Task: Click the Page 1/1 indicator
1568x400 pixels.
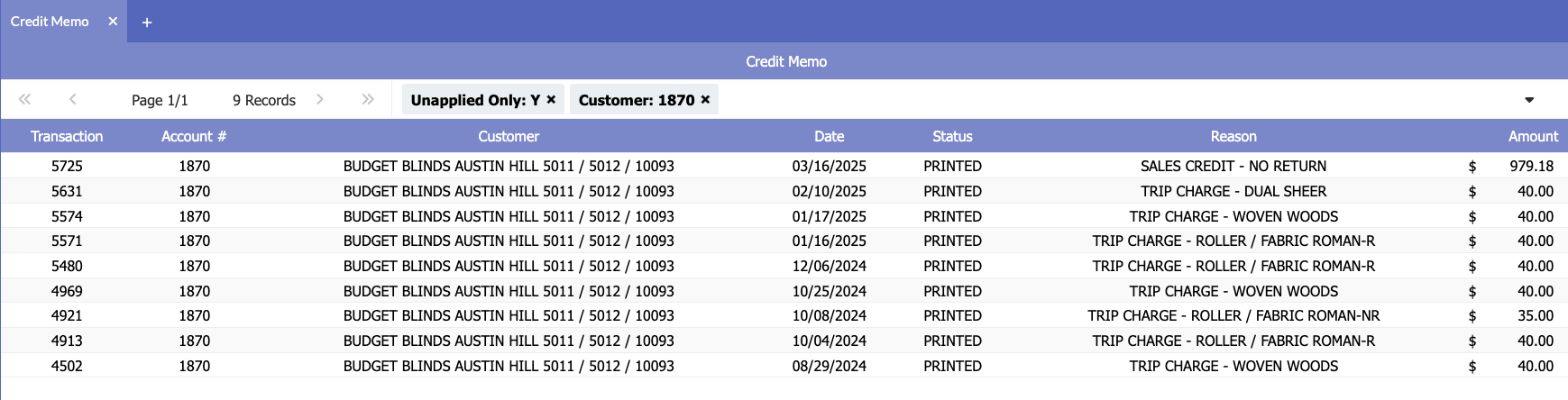Action: [160, 100]
